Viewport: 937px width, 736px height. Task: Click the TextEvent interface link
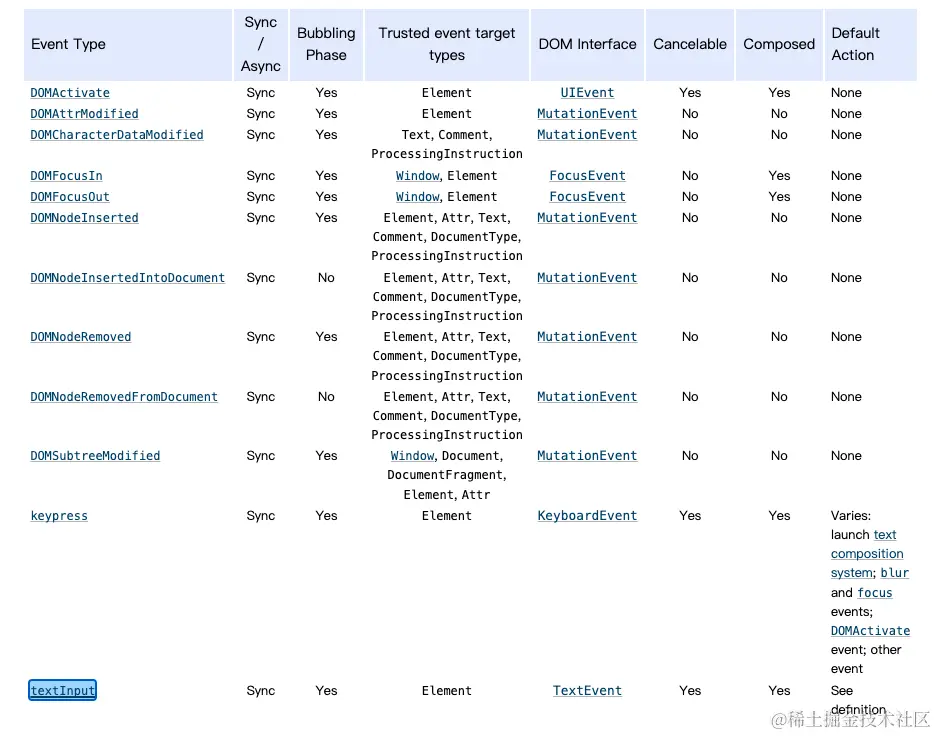click(587, 691)
